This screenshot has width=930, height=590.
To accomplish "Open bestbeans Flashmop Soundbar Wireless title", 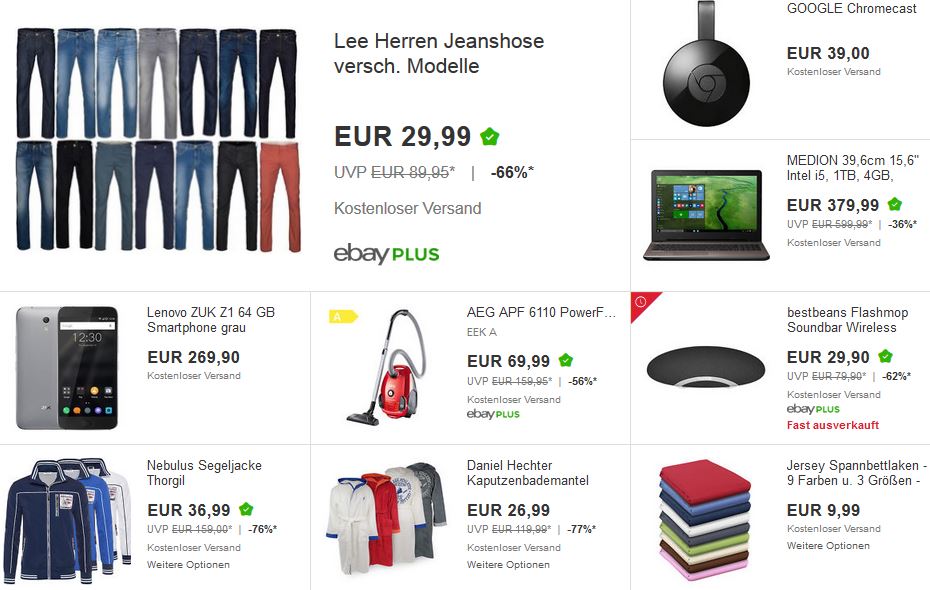I will pos(847,320).
